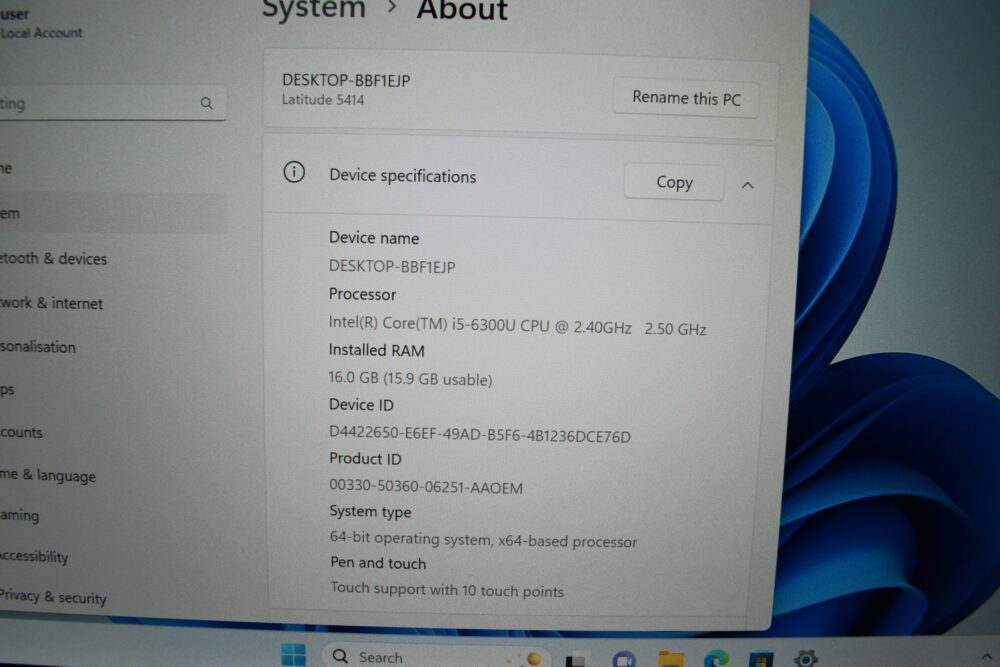
Task: Launch Microsoft Edge from the taskbar
Action: (x=716, y=659)
